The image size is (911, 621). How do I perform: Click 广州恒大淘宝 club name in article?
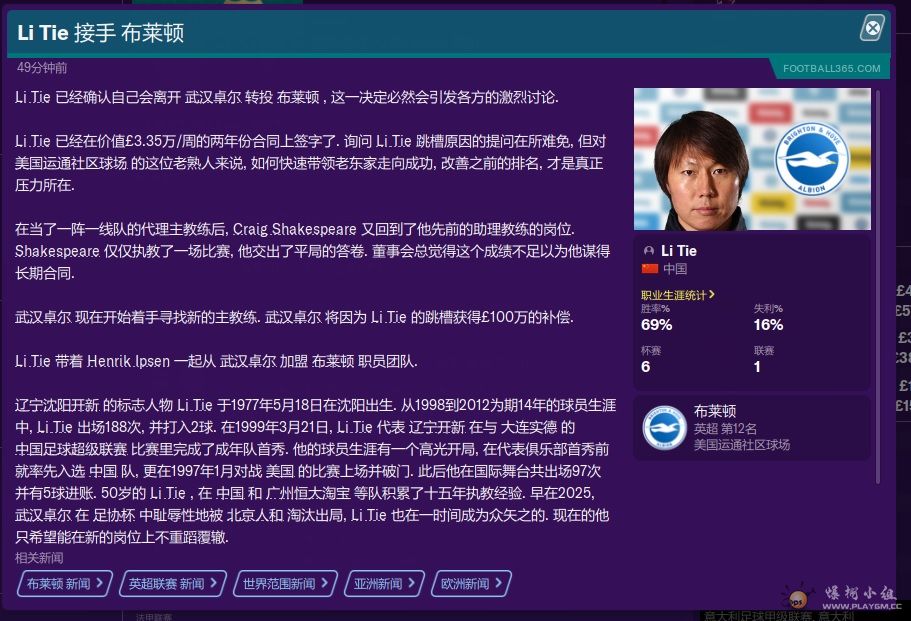pos(308,493)
